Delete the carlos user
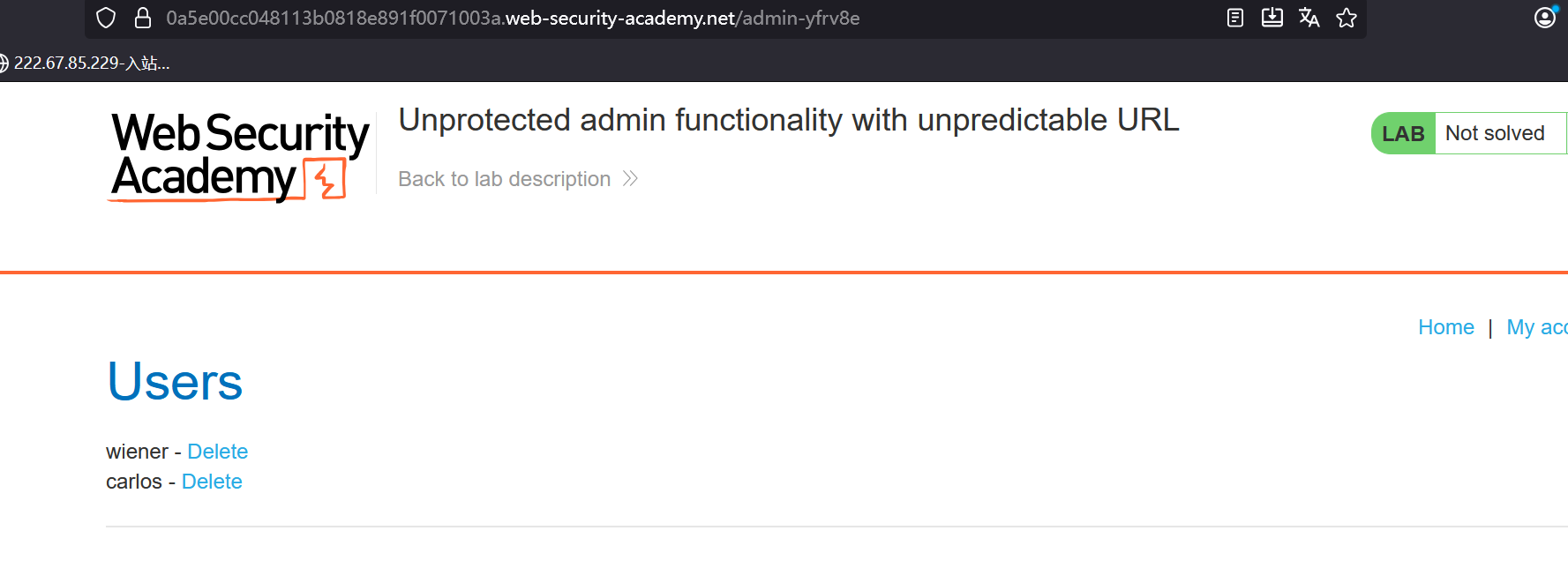Viewport: 1568px width, 583px height. (x=212, y=482)
